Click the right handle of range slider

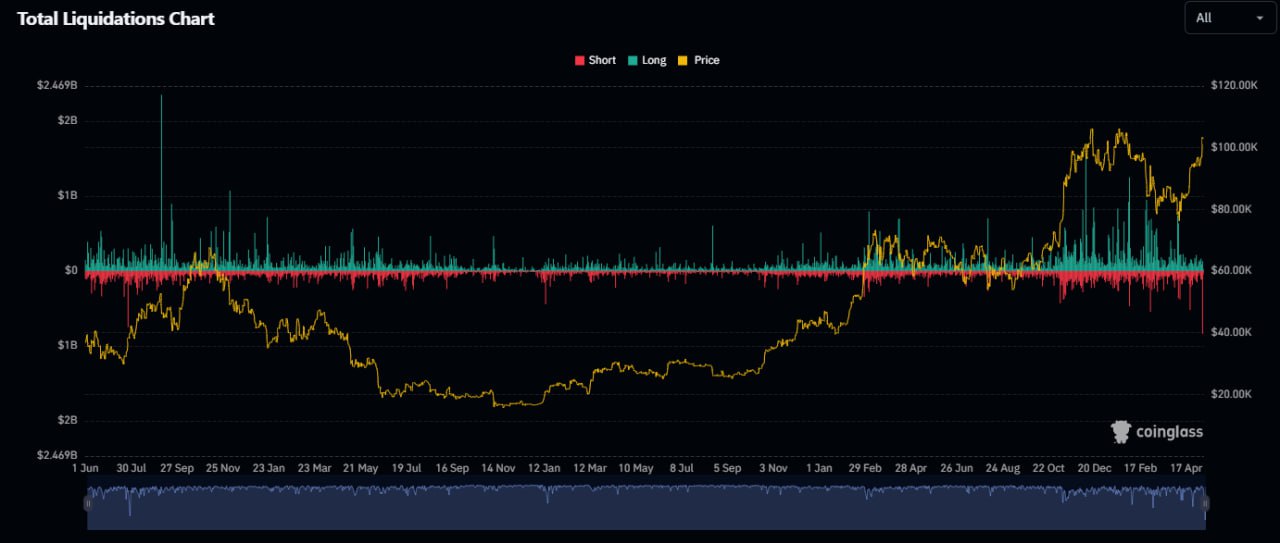(x=1206, y=505)
